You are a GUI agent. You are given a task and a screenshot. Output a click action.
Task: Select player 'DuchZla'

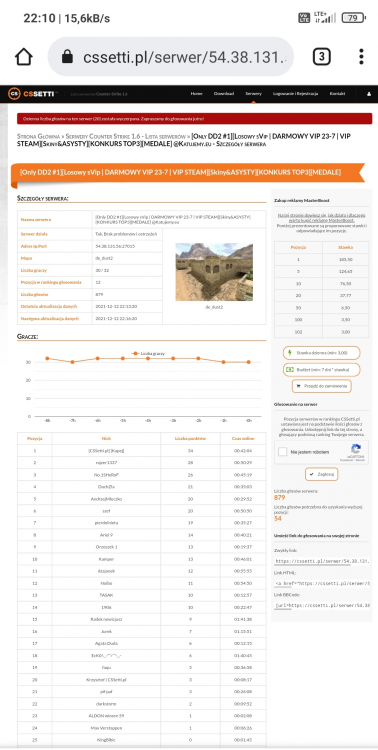point(106,487)
